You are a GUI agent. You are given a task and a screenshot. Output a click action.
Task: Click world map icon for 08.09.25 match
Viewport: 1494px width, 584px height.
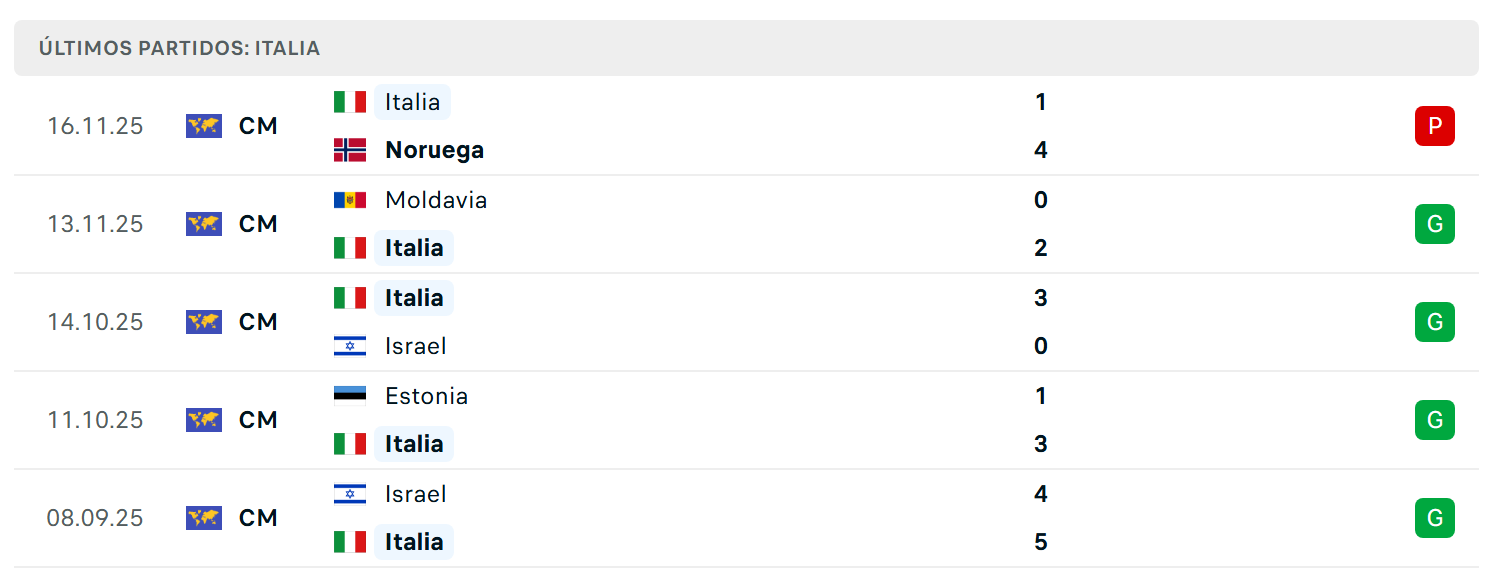(x=204, y=518)
